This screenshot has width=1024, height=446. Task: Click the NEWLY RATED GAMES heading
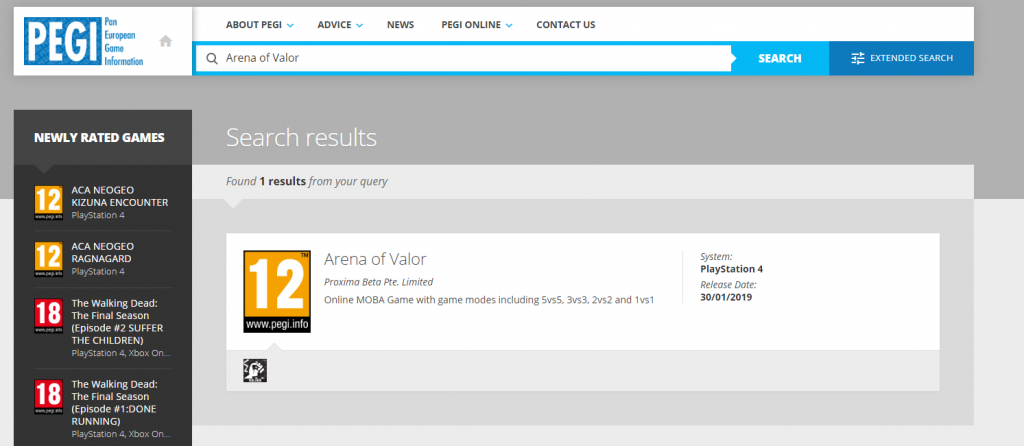tap(99, 138)
